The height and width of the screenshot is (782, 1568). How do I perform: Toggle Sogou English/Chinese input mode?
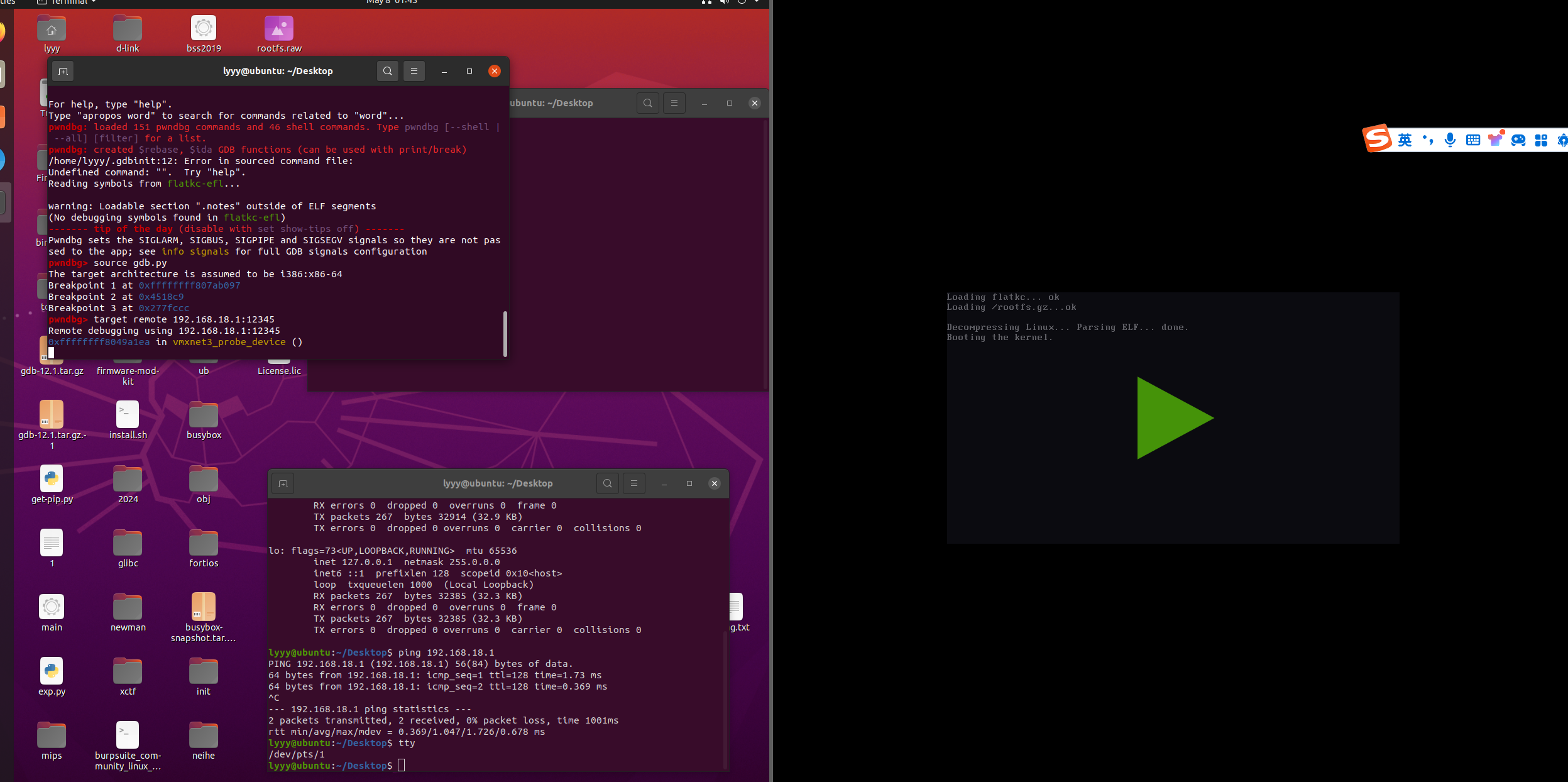pos(1405,140)
